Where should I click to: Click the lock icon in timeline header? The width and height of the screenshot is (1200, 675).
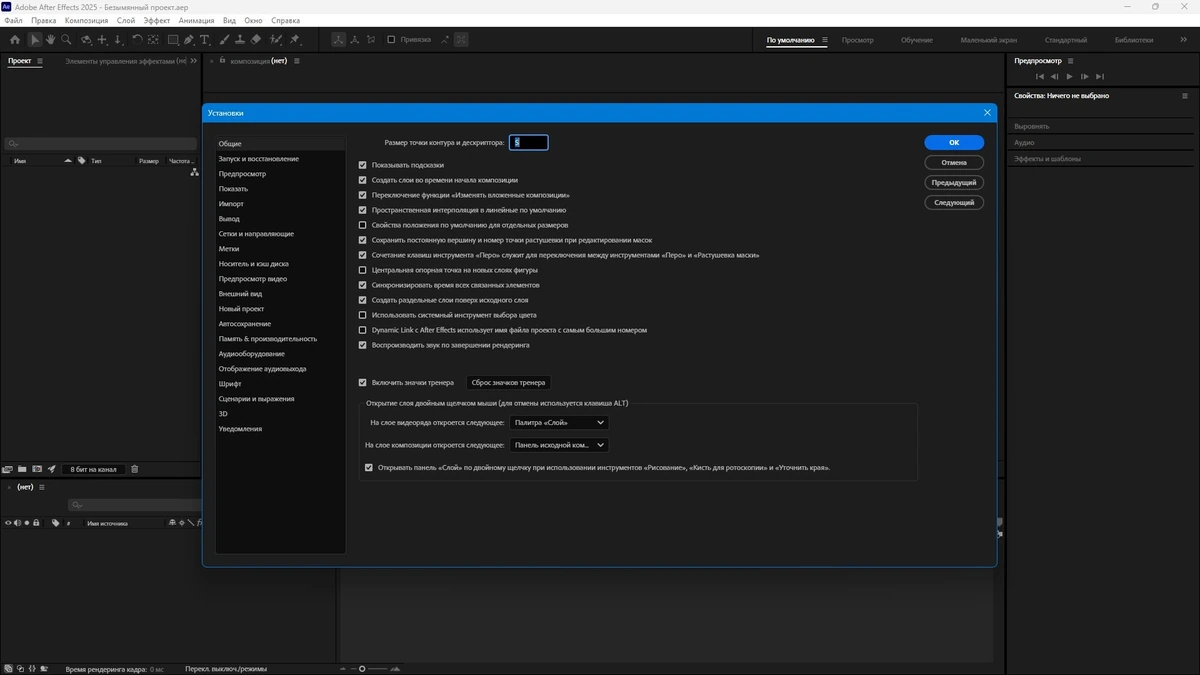pos(36,523)
